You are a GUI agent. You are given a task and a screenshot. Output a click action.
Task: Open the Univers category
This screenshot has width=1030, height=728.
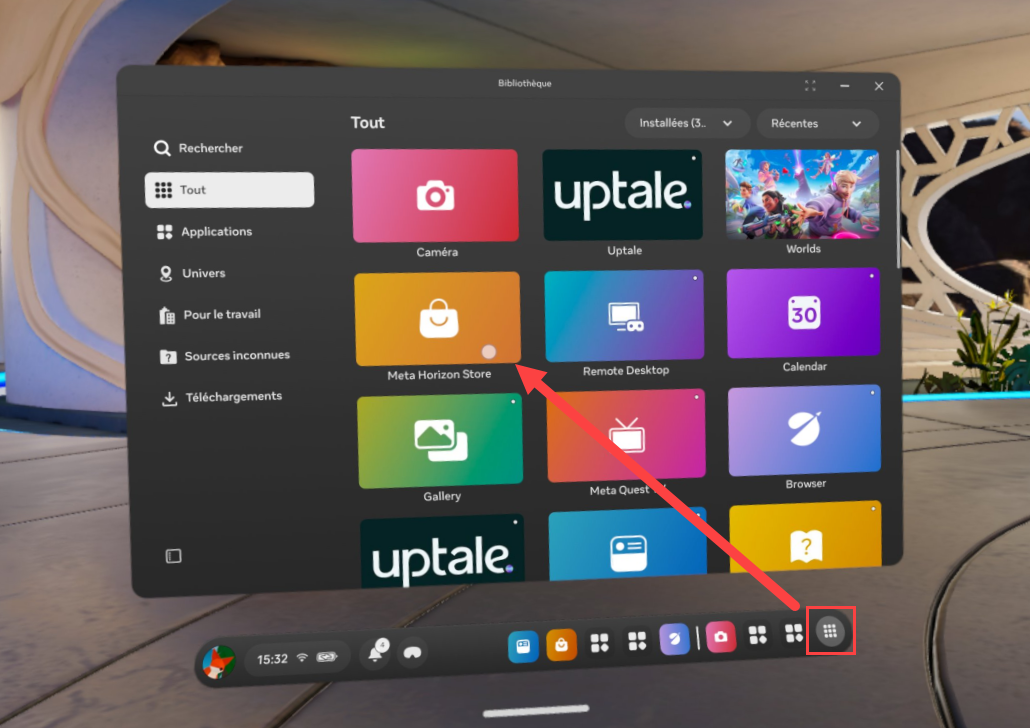coord(192,273)
